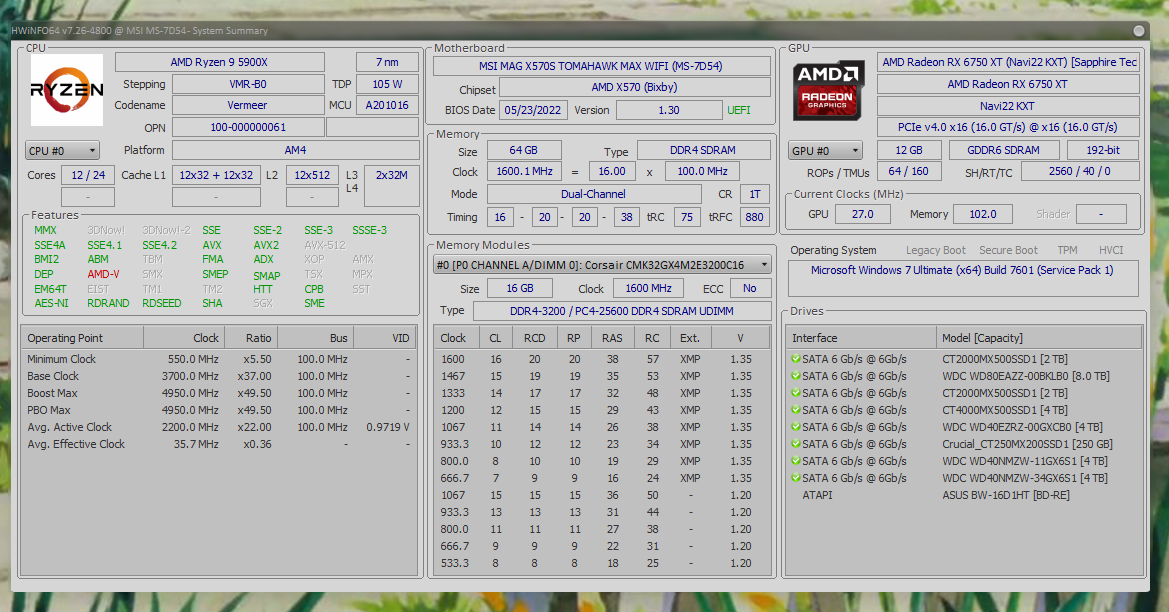1169x612 pixels.
Task: Click the Ryzen CPU logo
Action: click(67, 90)
